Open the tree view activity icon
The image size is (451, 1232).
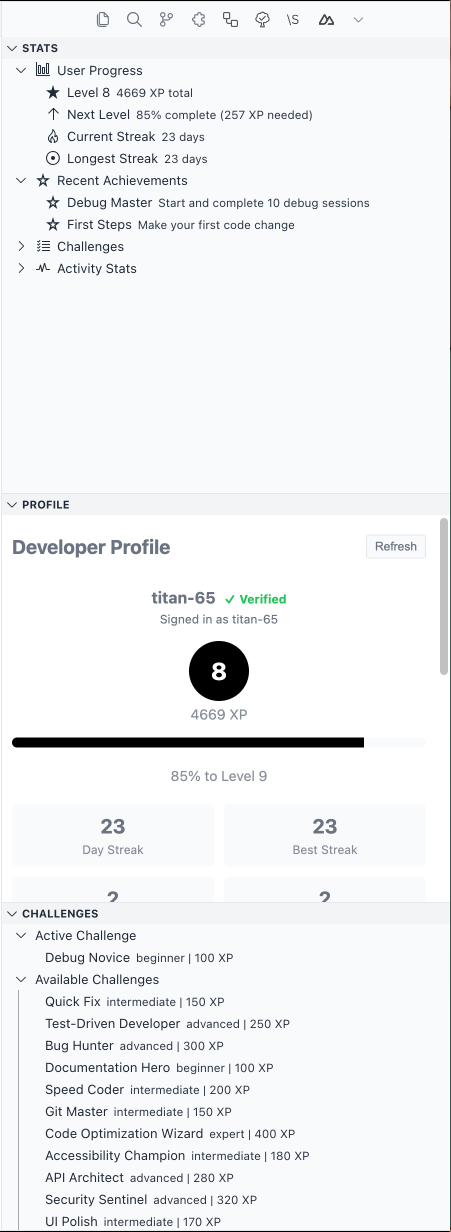point(262,19)
